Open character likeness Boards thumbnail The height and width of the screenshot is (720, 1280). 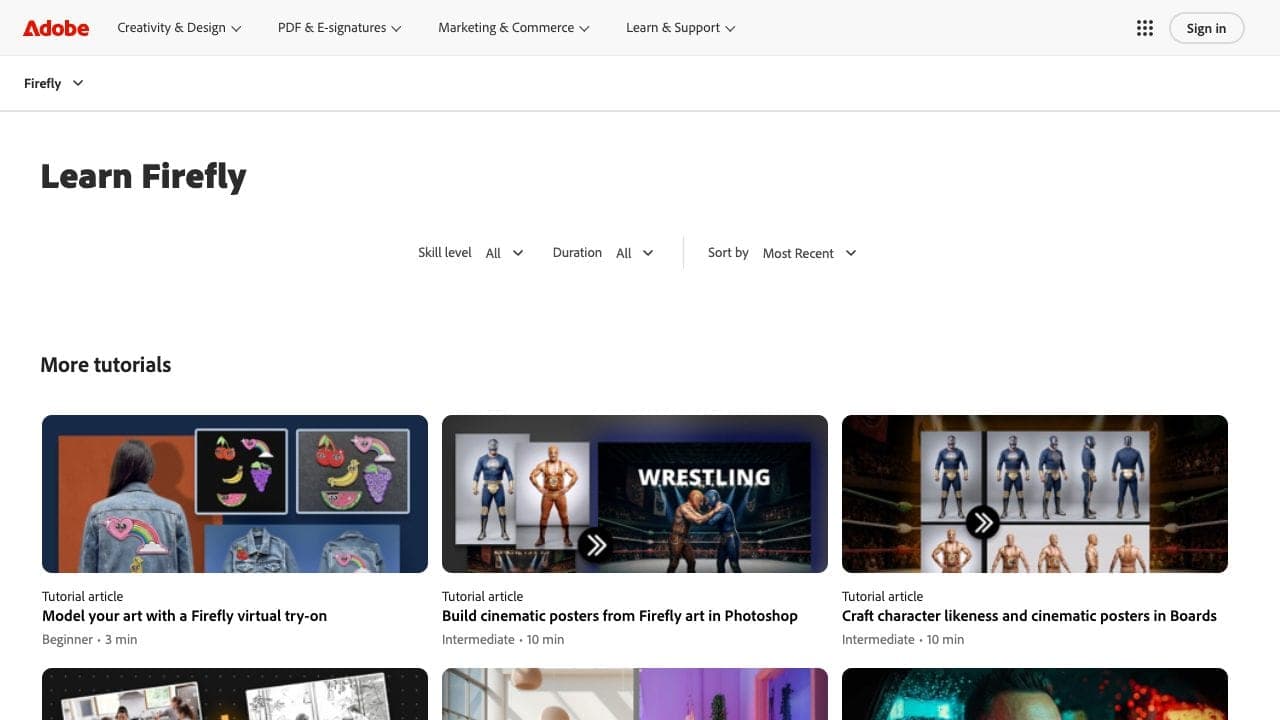point(1035,494)
